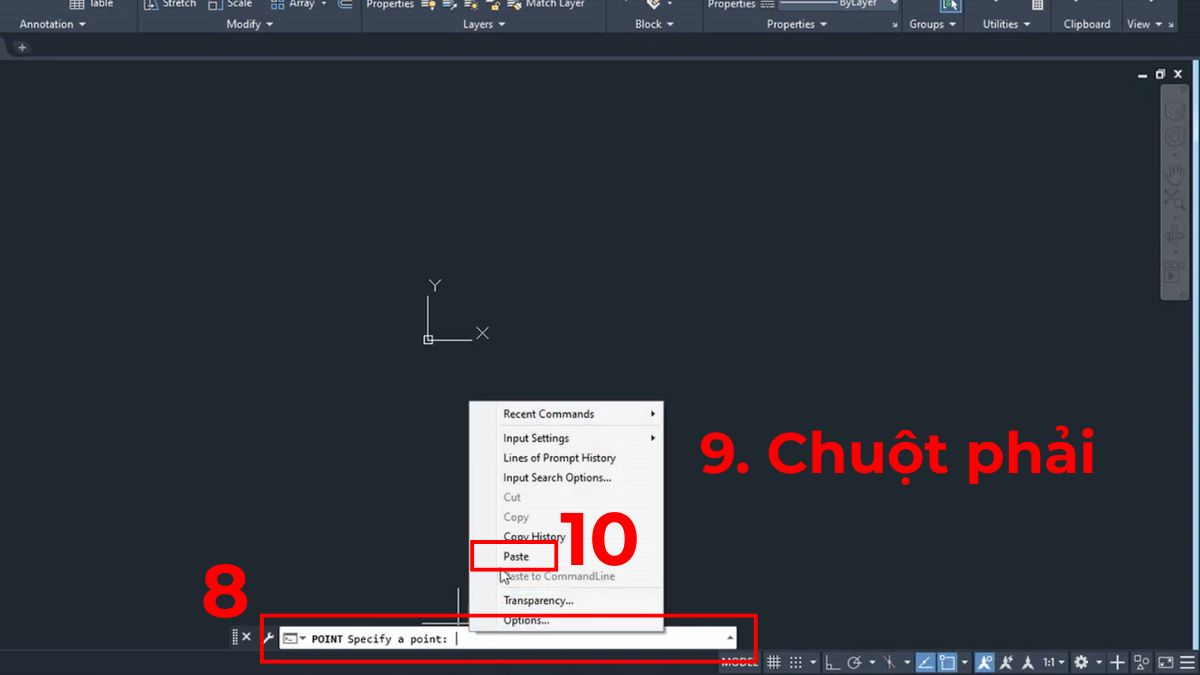
Task: Open the customization gear in status bar
Action: [1083, 662]
